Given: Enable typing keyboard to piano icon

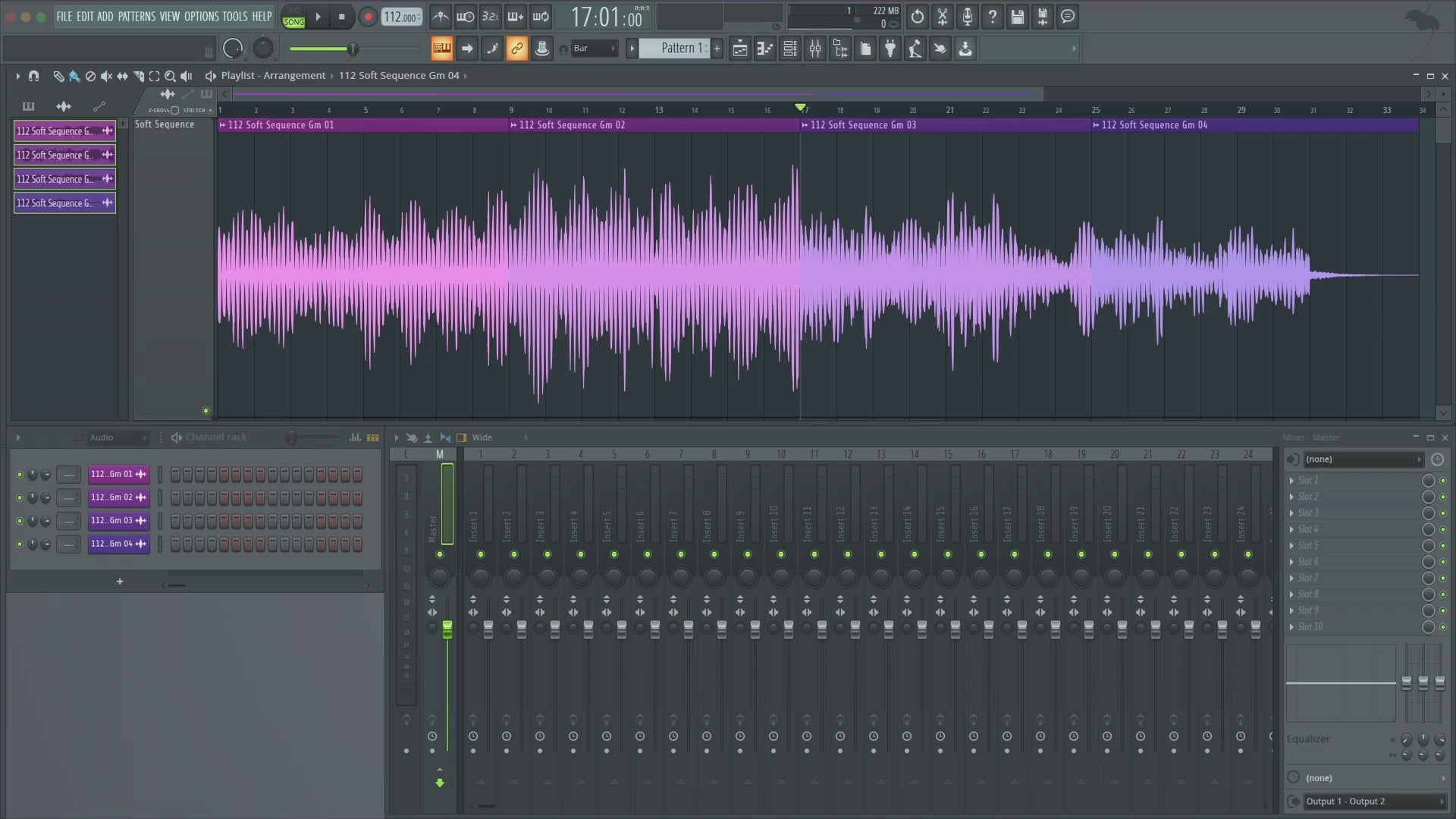Looking at the screenshot, I should (441, 49).
